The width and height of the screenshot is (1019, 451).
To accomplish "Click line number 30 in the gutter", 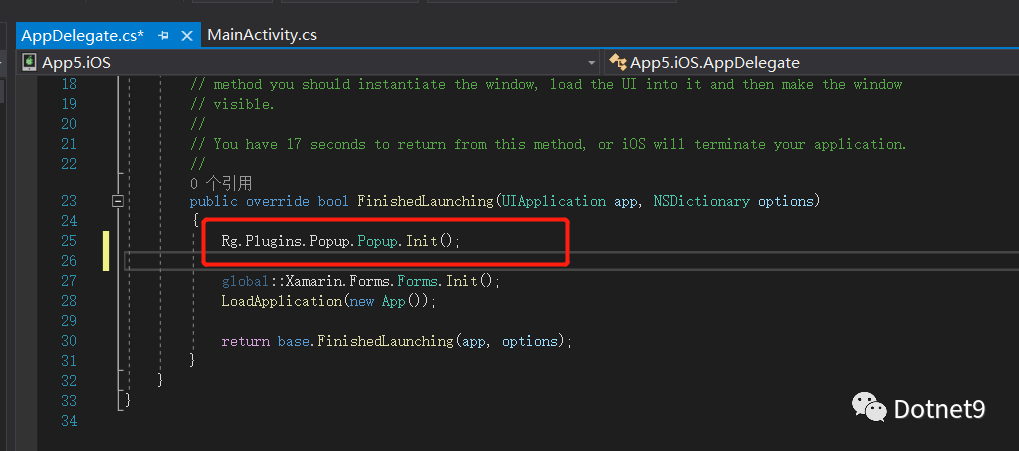I will [x=68, y=341].
